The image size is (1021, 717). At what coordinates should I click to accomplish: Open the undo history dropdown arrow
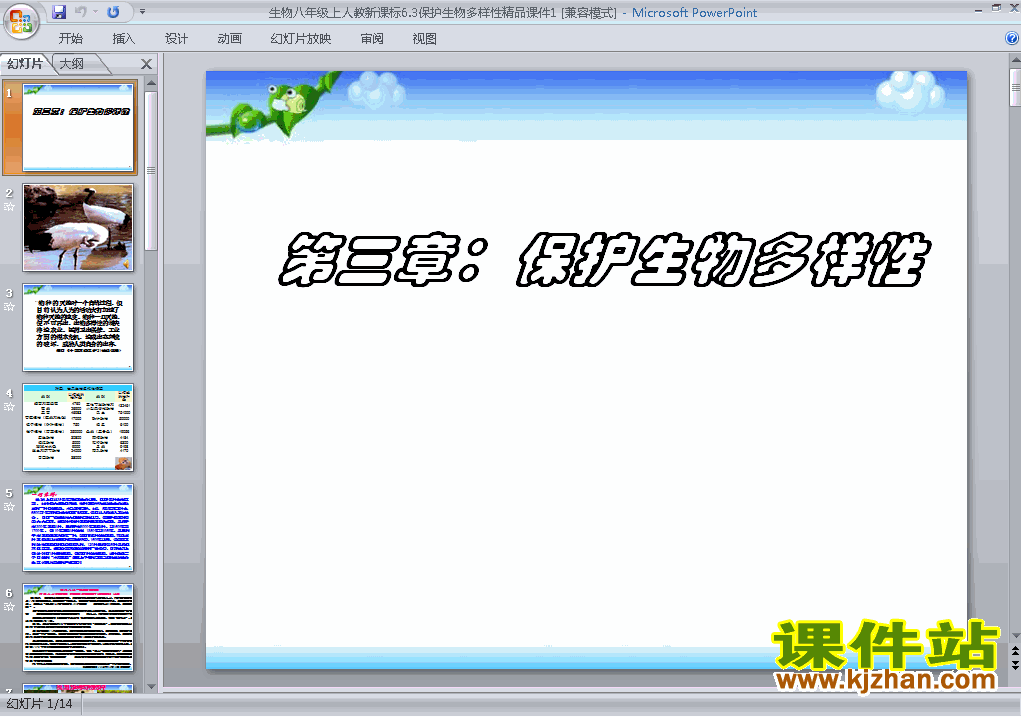(x=96, y=12)
